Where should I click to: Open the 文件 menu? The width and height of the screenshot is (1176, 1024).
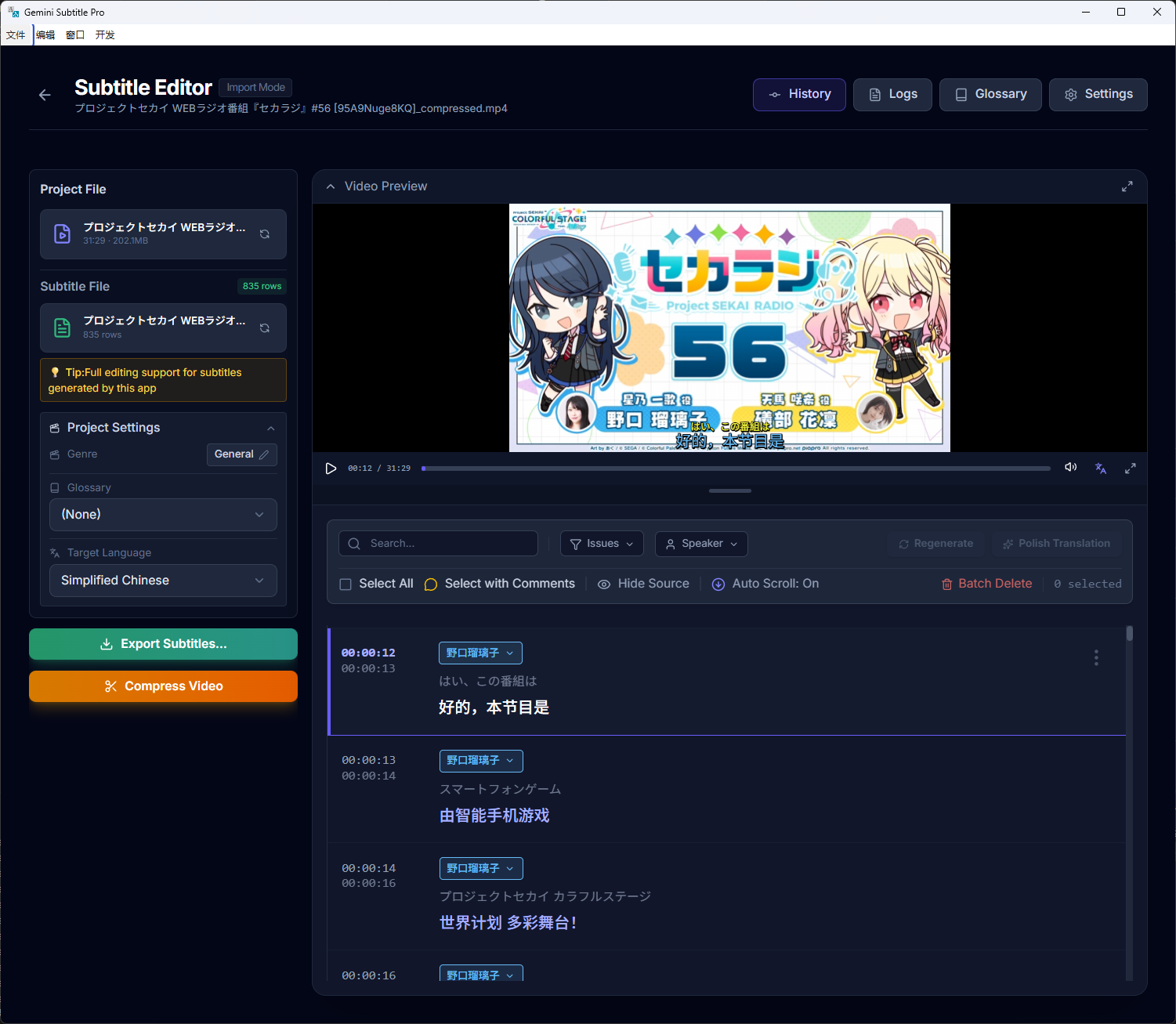15,34
